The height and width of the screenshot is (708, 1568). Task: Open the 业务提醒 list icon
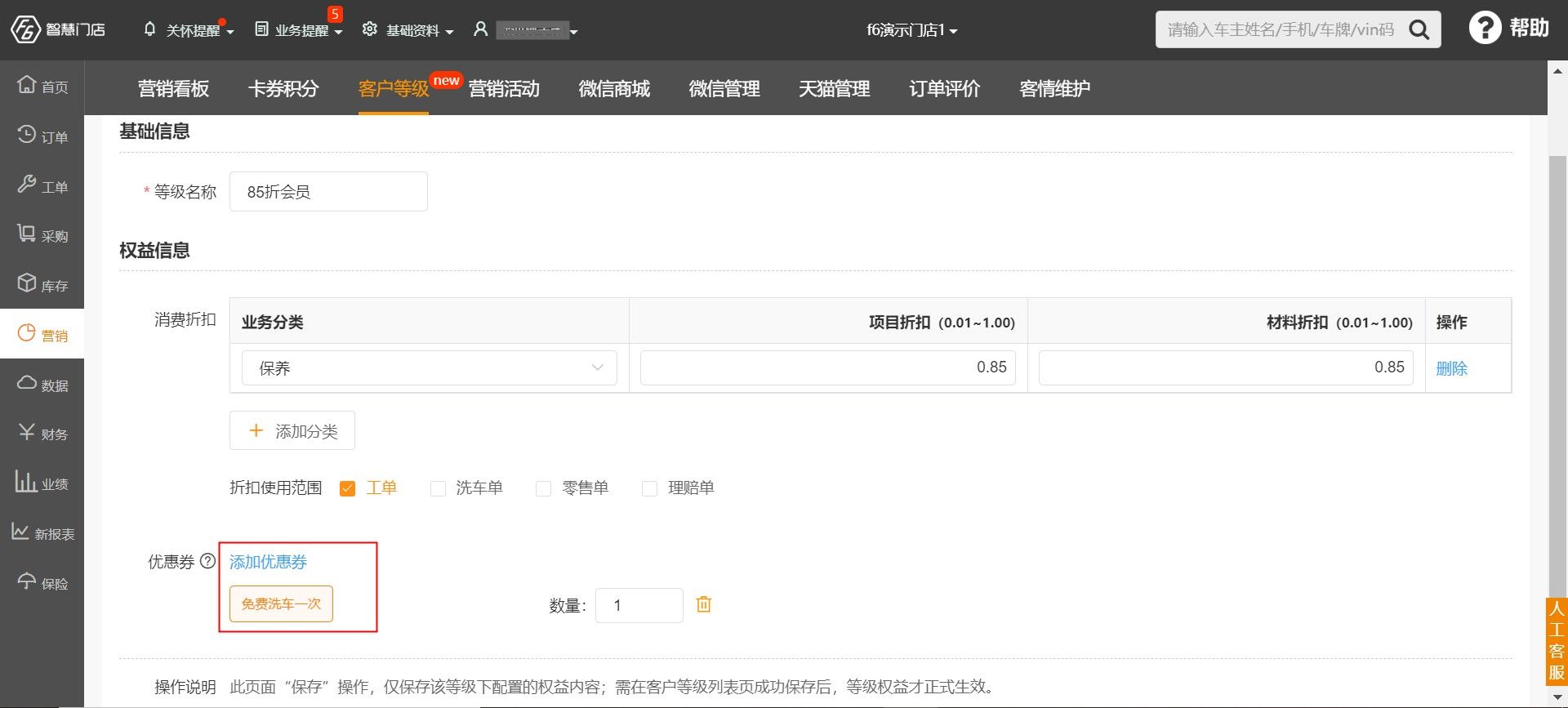click(261, 29)
